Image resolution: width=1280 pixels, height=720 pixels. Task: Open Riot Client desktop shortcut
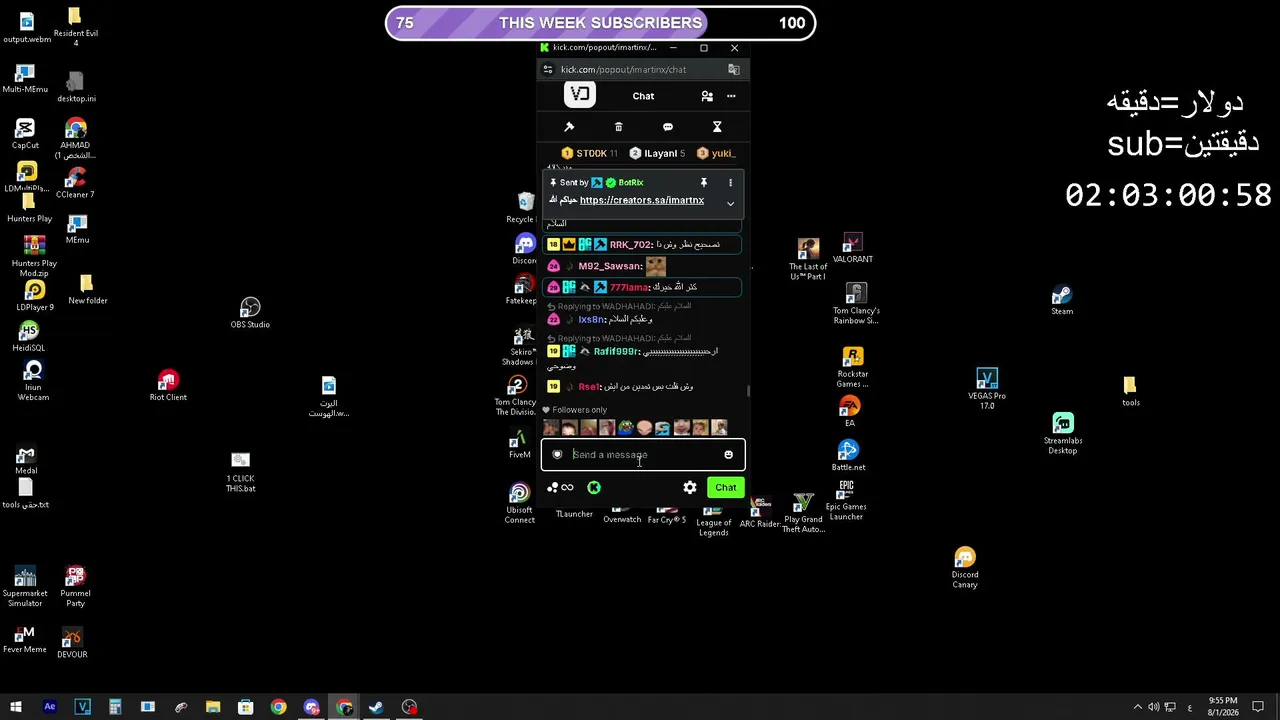(x=168, y=386)
